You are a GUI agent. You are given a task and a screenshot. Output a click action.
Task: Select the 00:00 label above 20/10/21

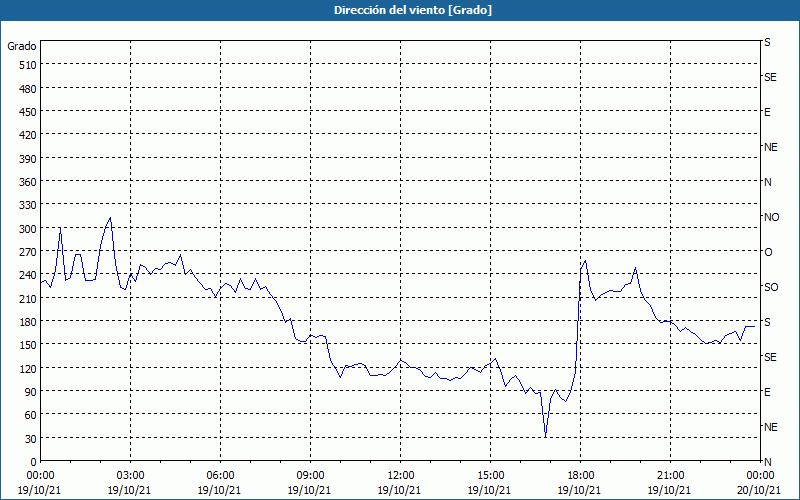pos(760,476)
